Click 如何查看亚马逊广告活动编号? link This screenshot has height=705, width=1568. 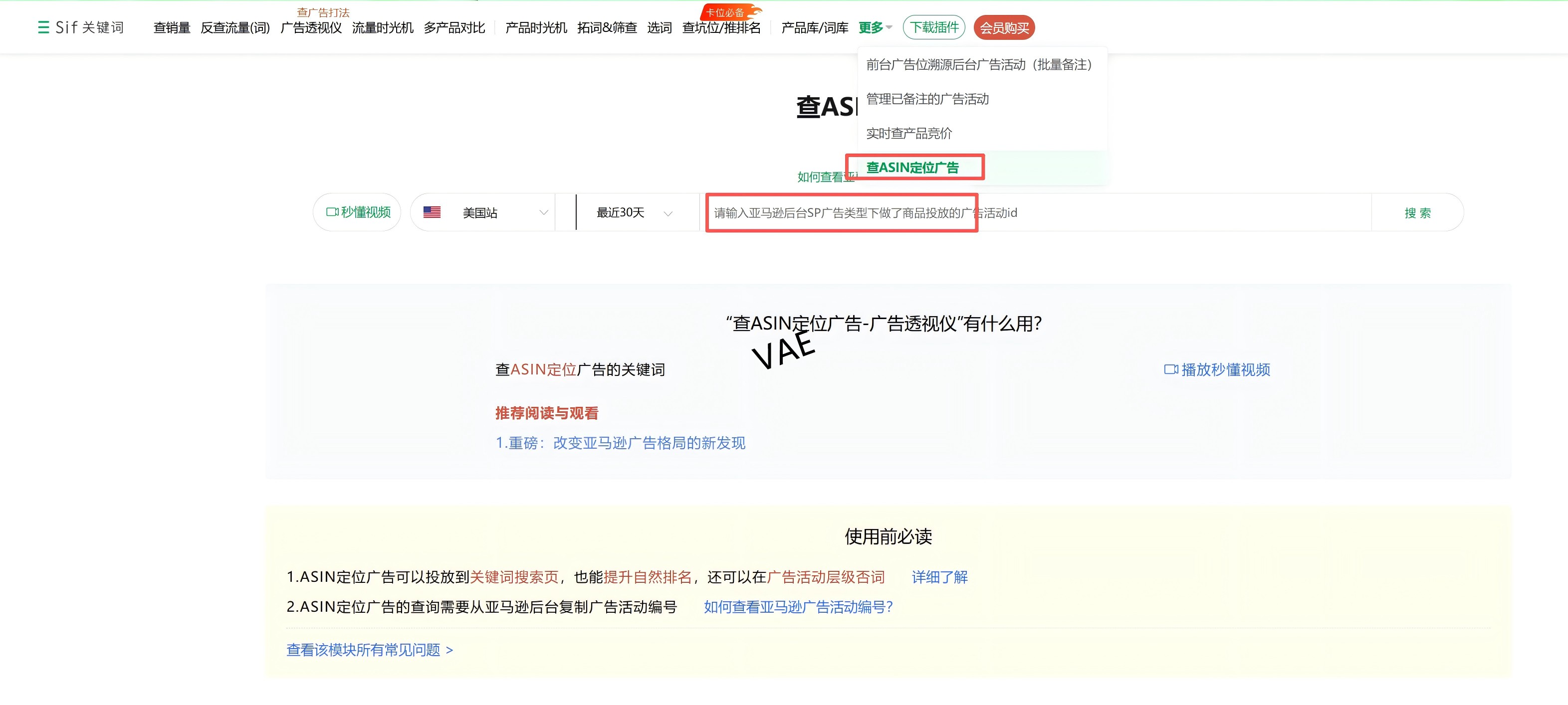point(797,606)
